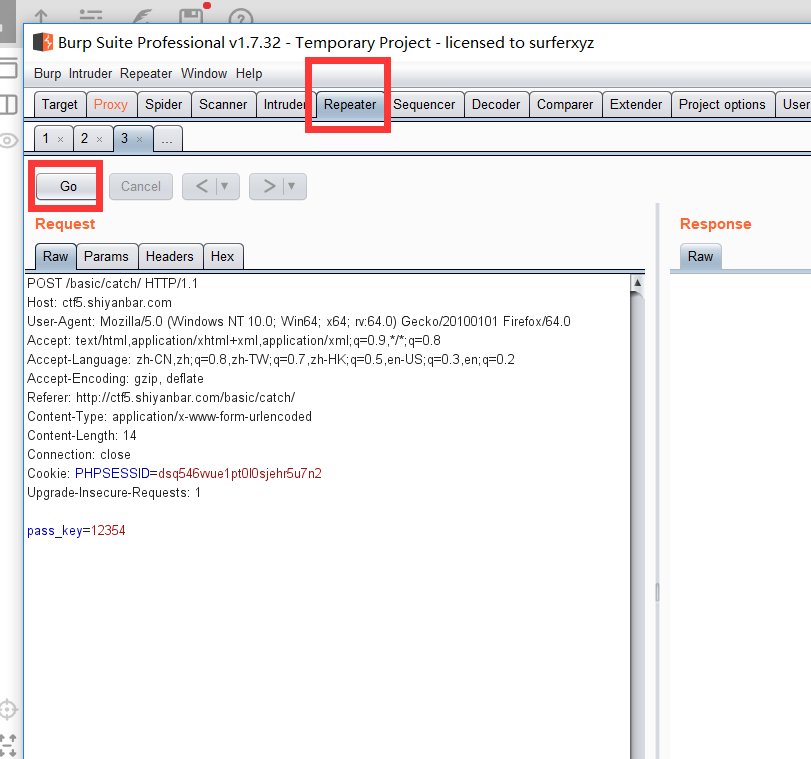Close Repeater sub-tab 1 with its x

pyautogui.click(x=61, y=139)
